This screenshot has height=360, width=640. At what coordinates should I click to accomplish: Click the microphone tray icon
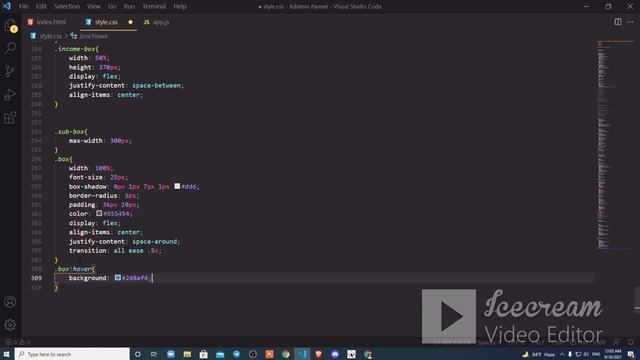[570, 354]
